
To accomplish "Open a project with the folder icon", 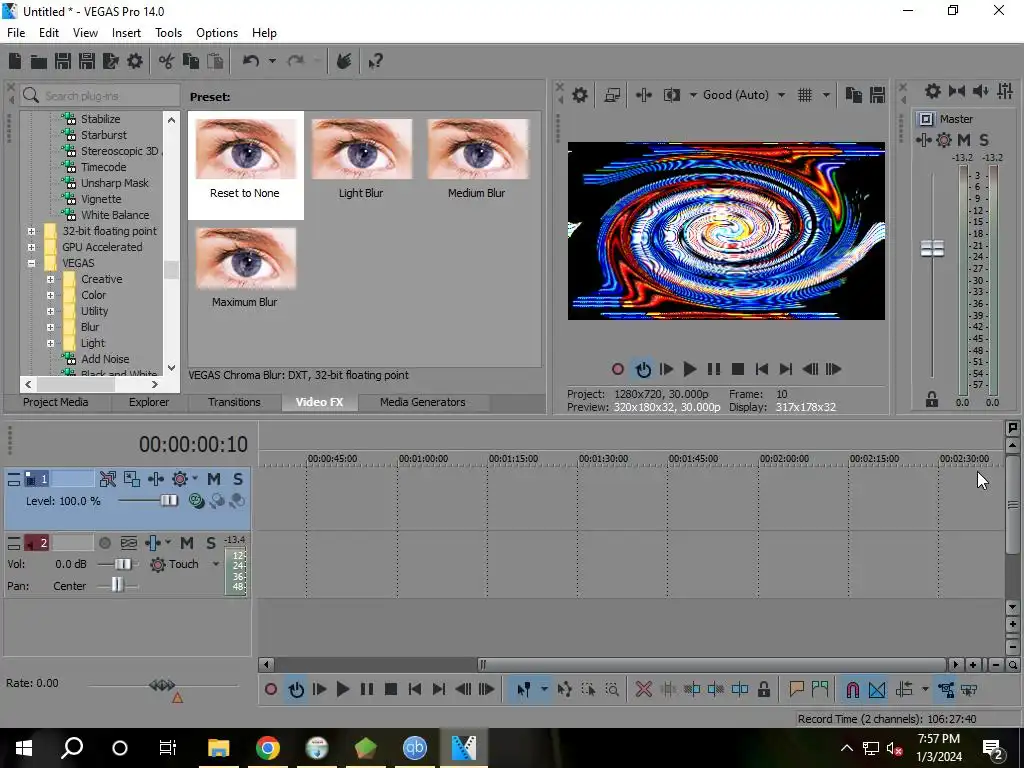I will 39,61.
